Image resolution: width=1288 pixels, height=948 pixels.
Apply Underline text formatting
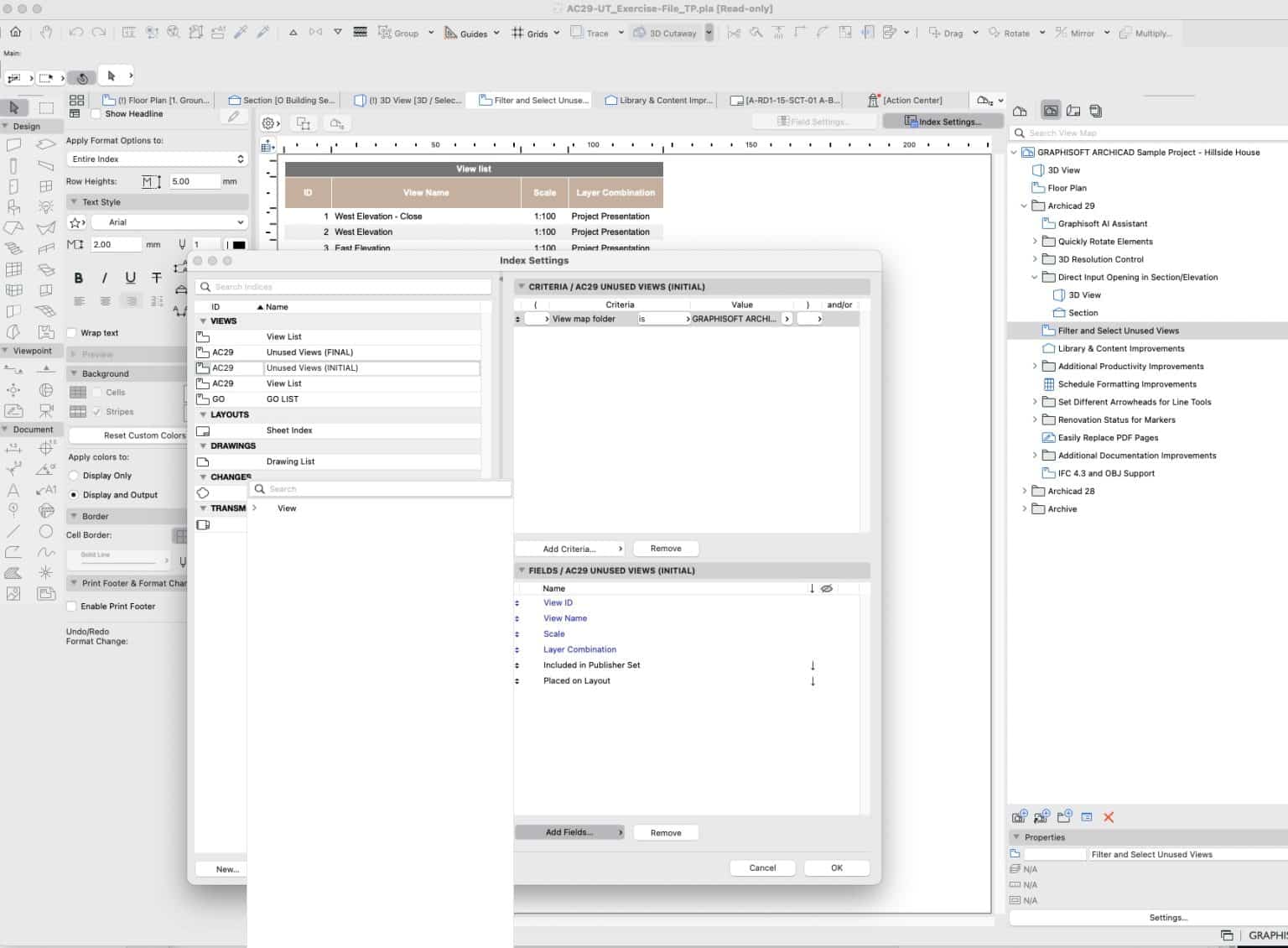coord(131,278)
